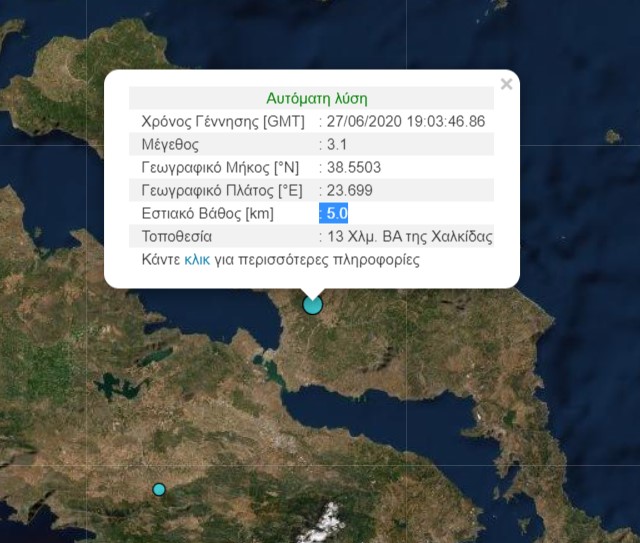Click the Μέγεθος label
This screenshot has width=640, height=543.
[x=171, y=144]
